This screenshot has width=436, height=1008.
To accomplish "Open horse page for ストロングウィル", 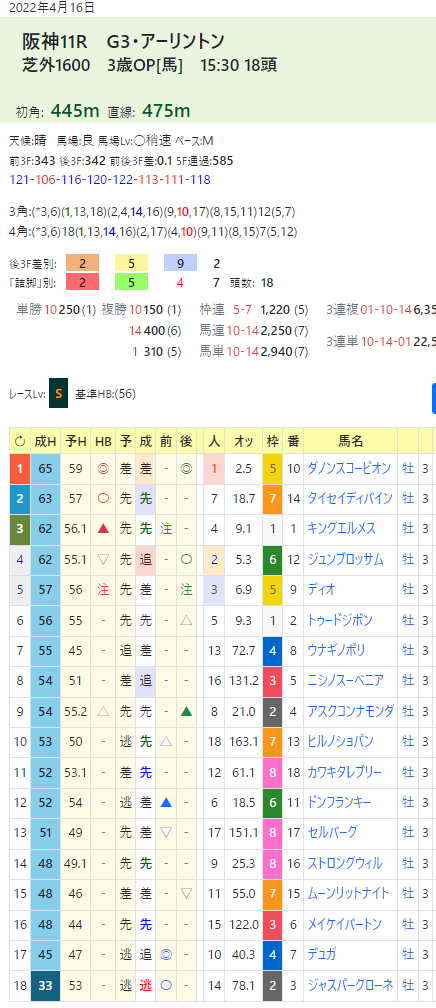I will click(x=345, y=863).
